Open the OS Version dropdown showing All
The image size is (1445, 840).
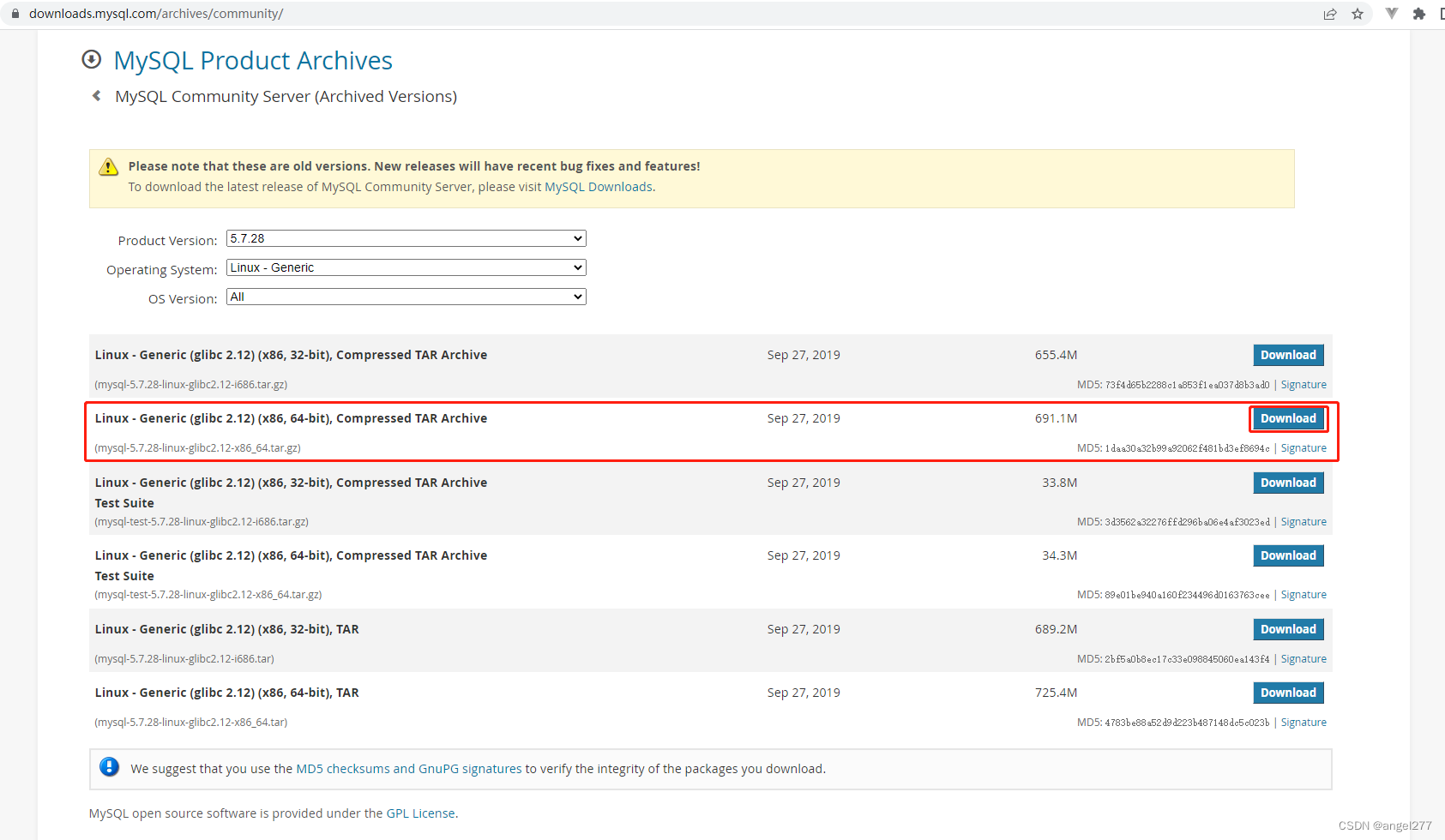point(406,297)
